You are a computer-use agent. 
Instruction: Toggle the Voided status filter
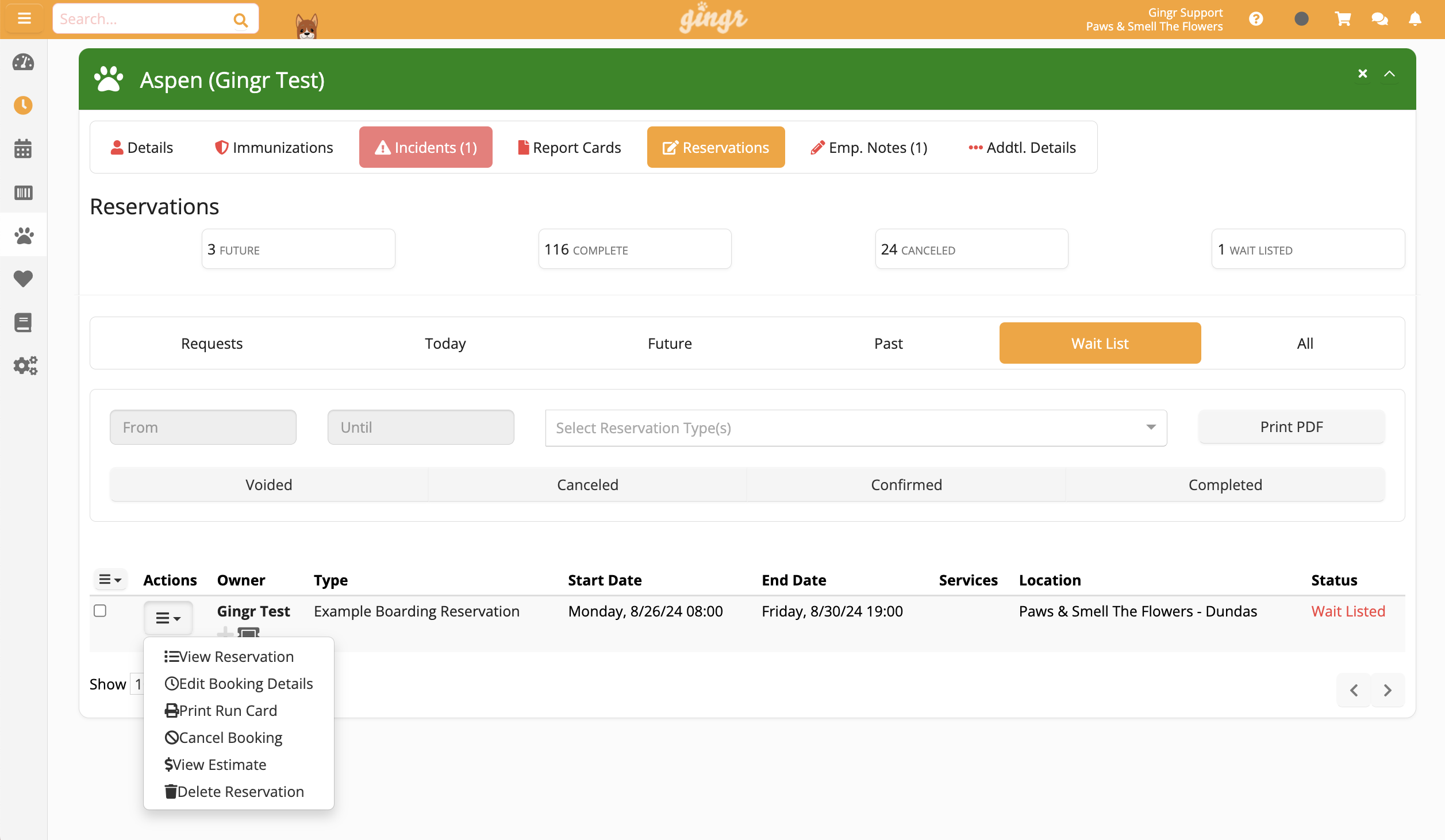click(x=269, y=485)
